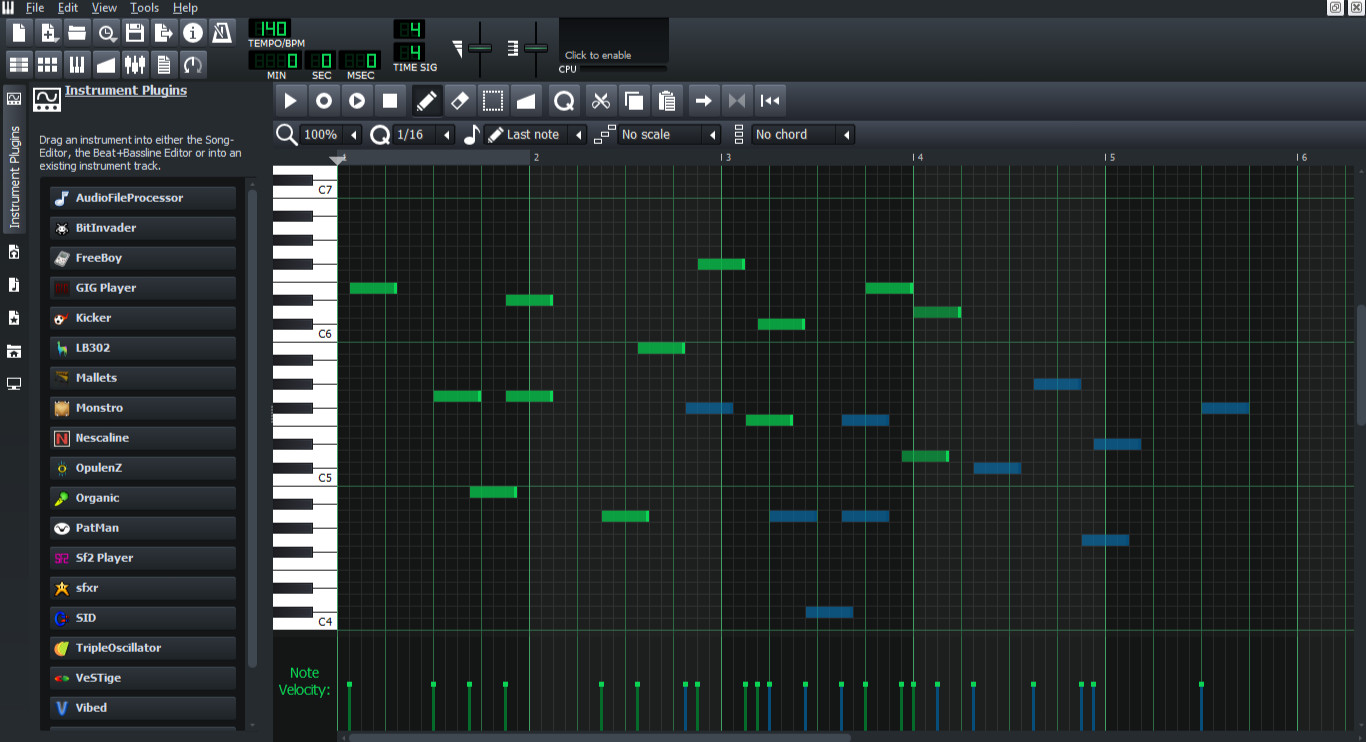Screen dimensions: 1366x742
Task: Select the TripleOscillator instrument plugin
Action: tap(143, 648)
